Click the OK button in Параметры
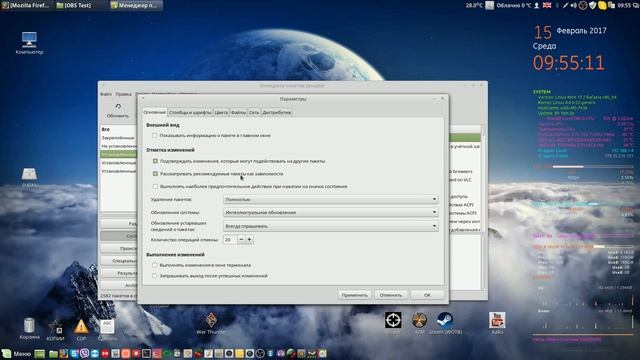 pyautogui.click(x=427, y=295)
